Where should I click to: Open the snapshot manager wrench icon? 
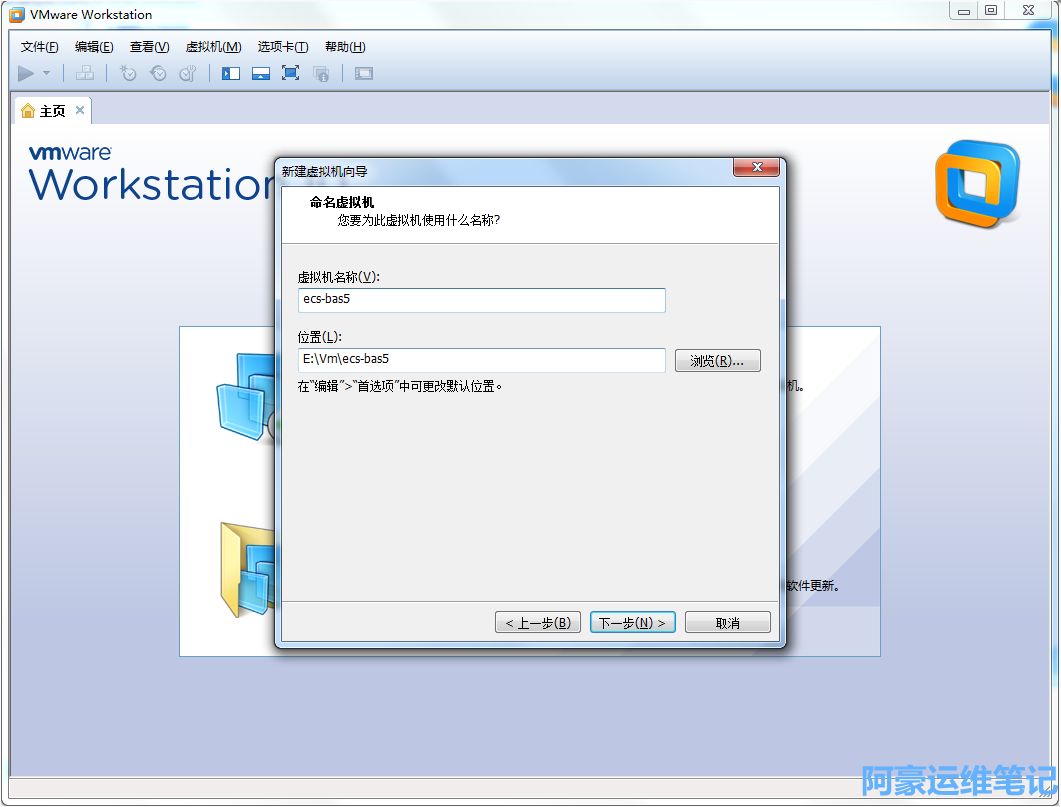tap(188, 73)
